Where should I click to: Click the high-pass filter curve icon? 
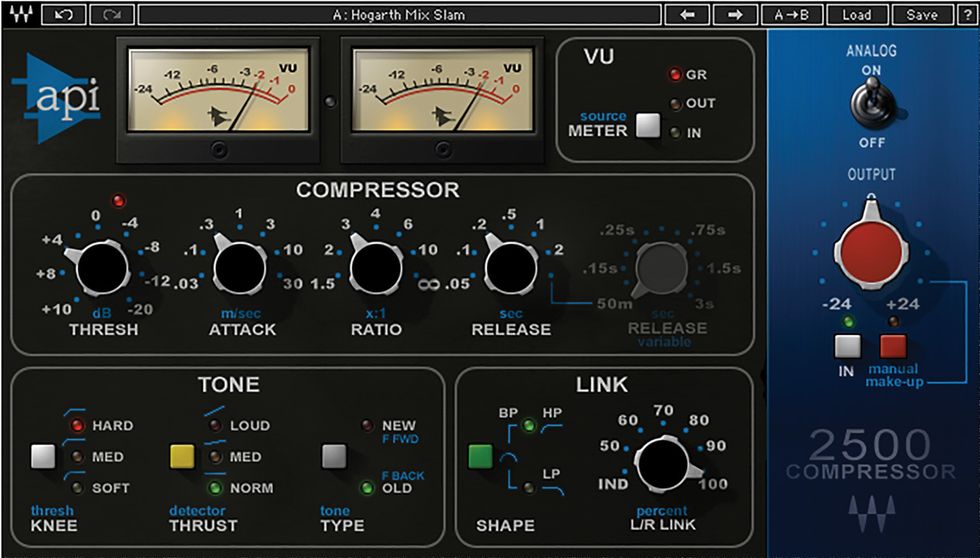[x=552, y=428]
